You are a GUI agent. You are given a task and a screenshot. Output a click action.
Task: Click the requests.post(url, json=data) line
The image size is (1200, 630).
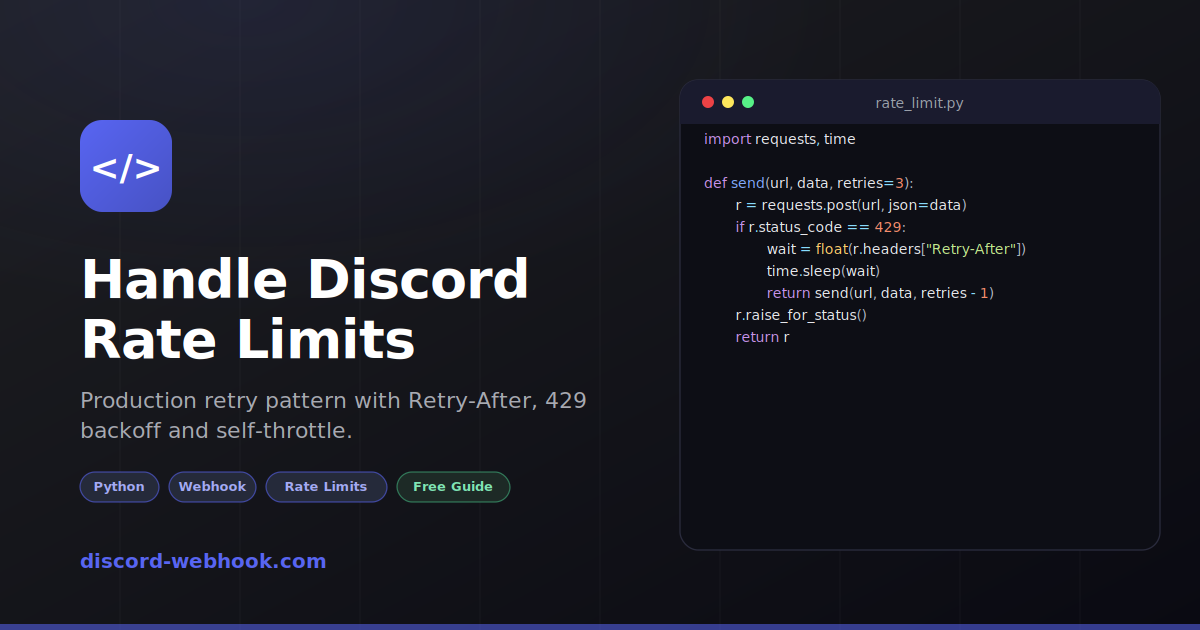851,205
